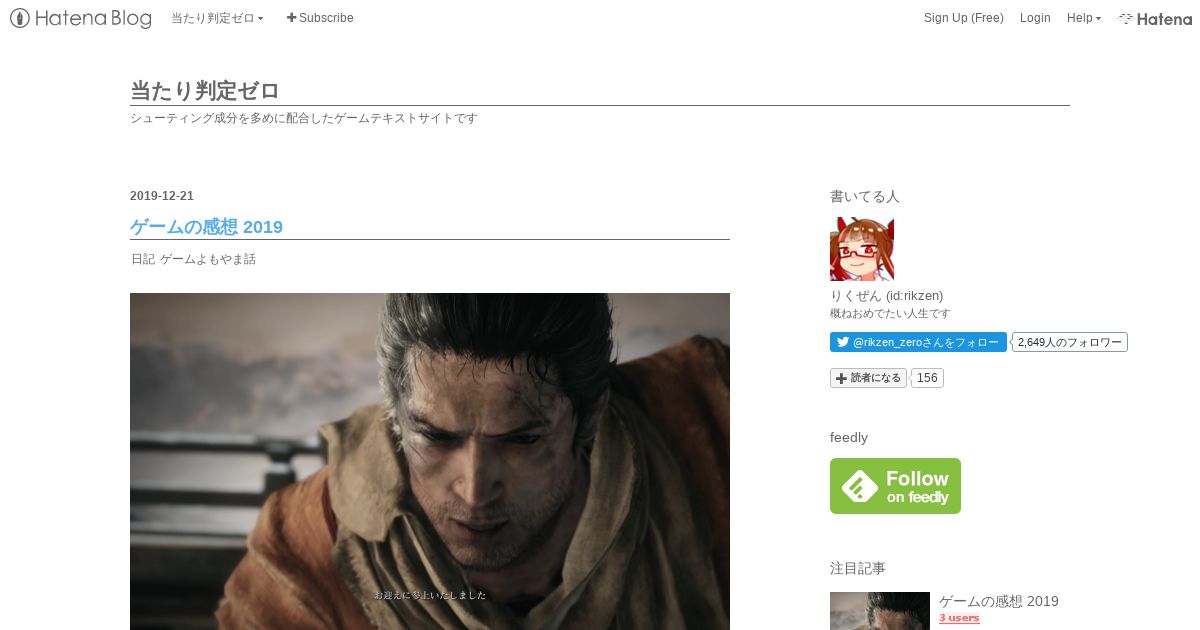Click the 書いてる人 sidebar heading
Viewport: 1200px width, 630px height.
click(864, 196)
